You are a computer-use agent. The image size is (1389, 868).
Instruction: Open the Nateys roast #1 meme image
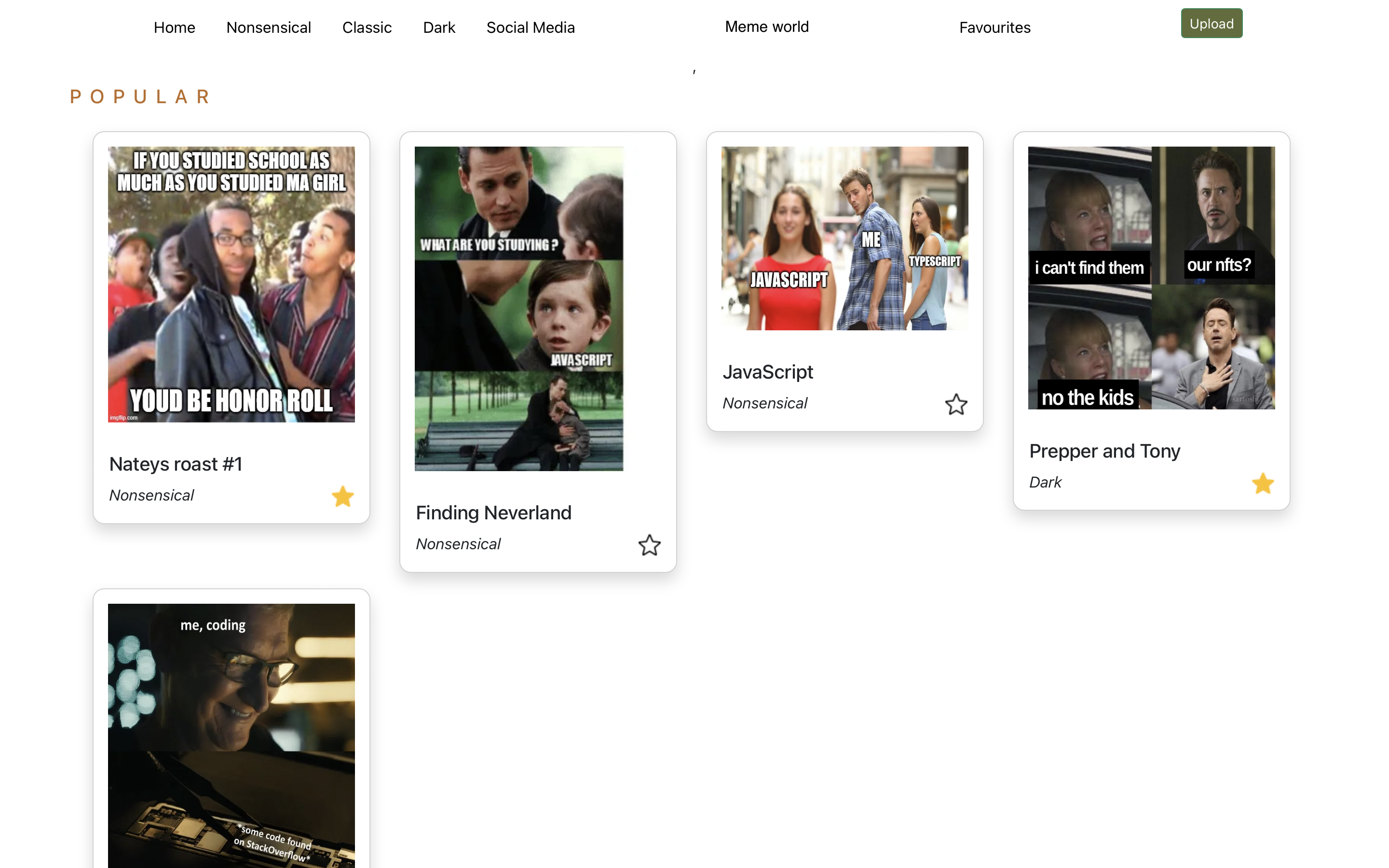click(x=231, y=284)
